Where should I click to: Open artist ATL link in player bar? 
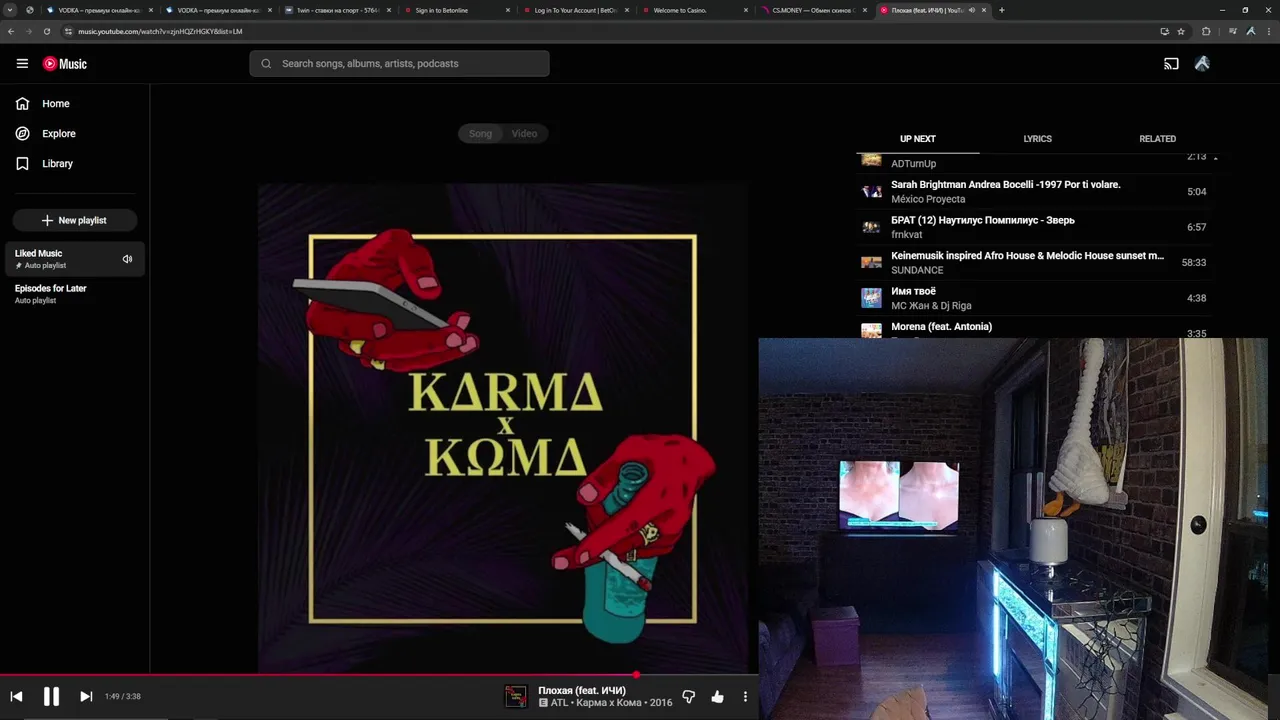[x=559, y=703]
